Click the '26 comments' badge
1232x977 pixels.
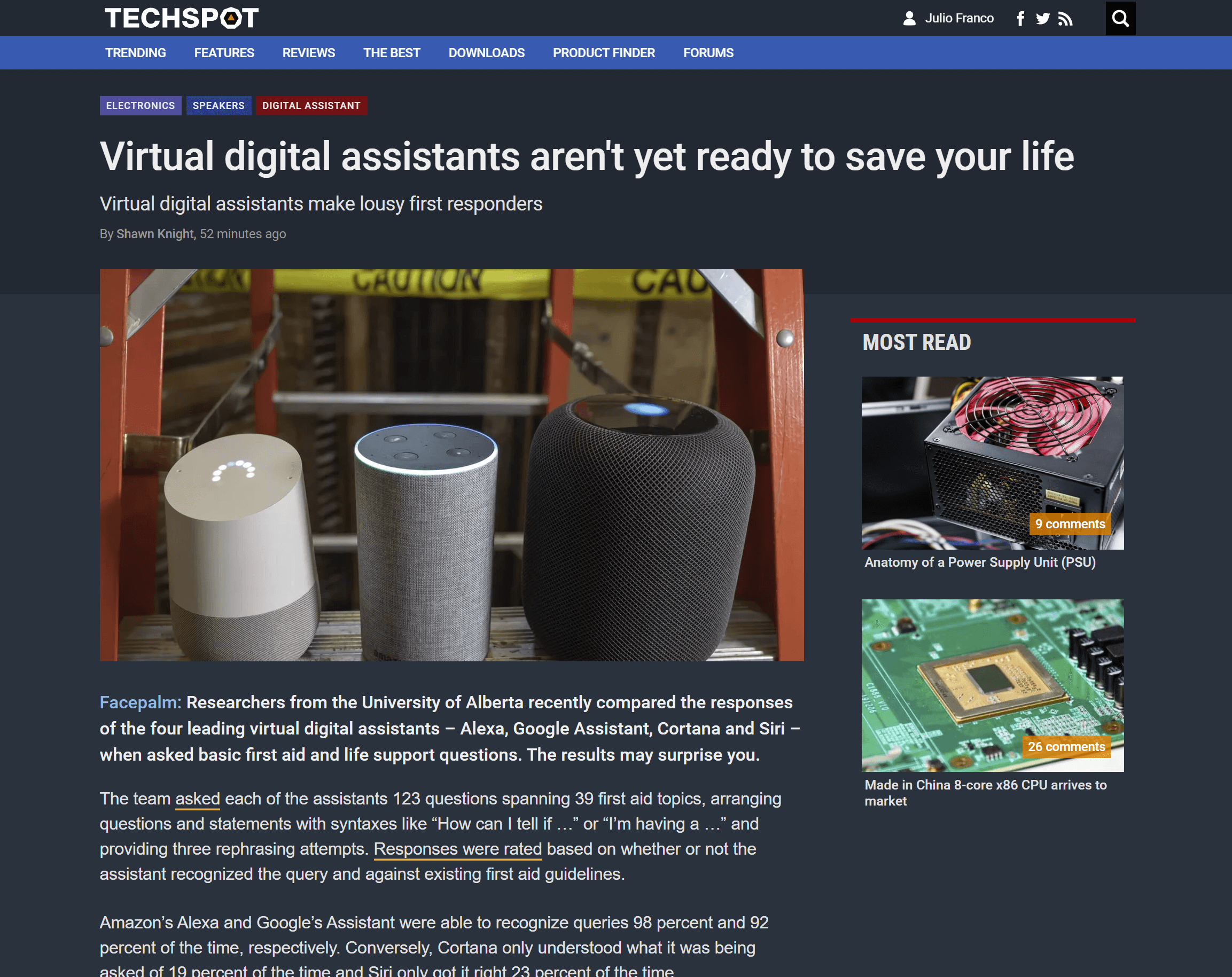(1066, 747)
